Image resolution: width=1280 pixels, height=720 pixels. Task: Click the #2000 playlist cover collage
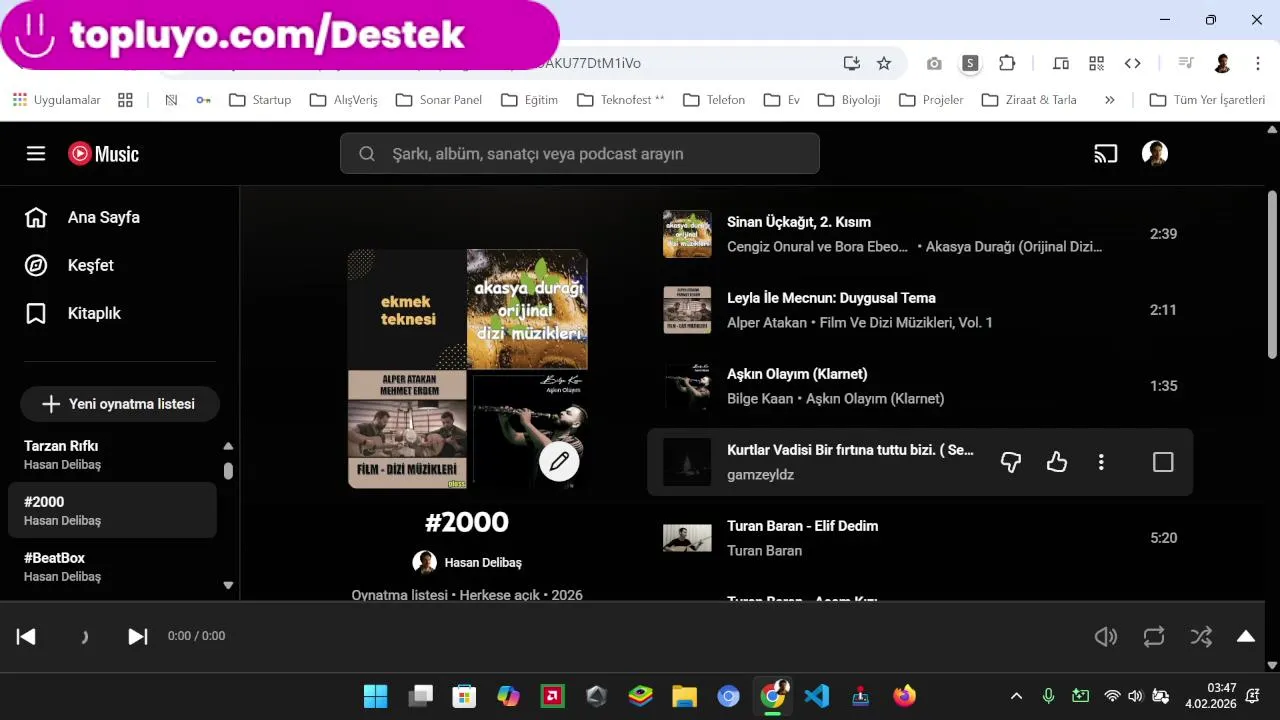point(467,368)
